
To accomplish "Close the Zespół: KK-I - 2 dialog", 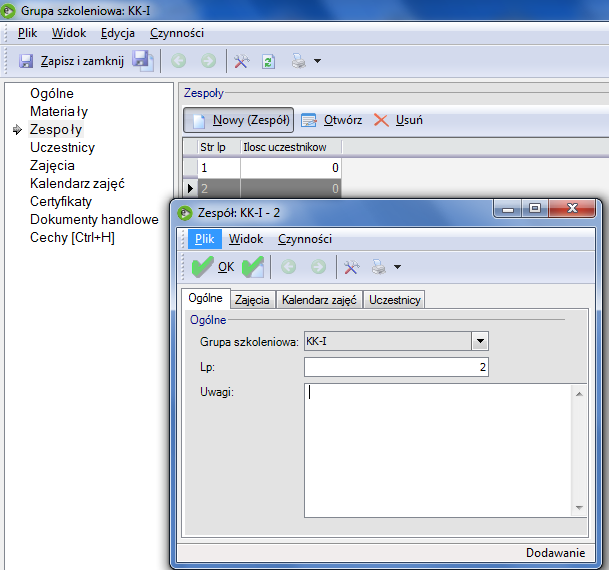I will [x=571, y=209].
